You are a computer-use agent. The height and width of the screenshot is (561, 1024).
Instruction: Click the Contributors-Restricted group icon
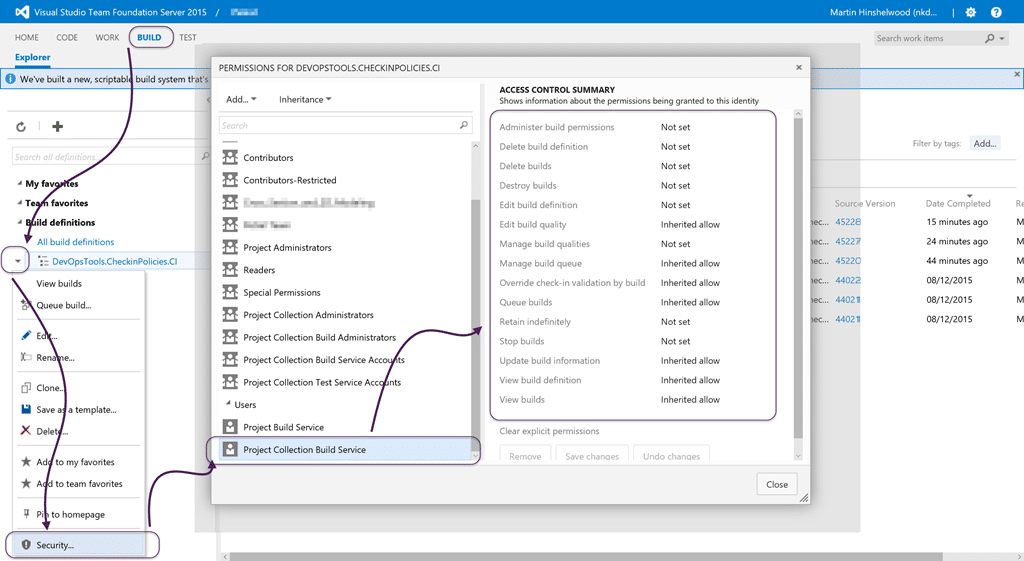tap(230, 180)
